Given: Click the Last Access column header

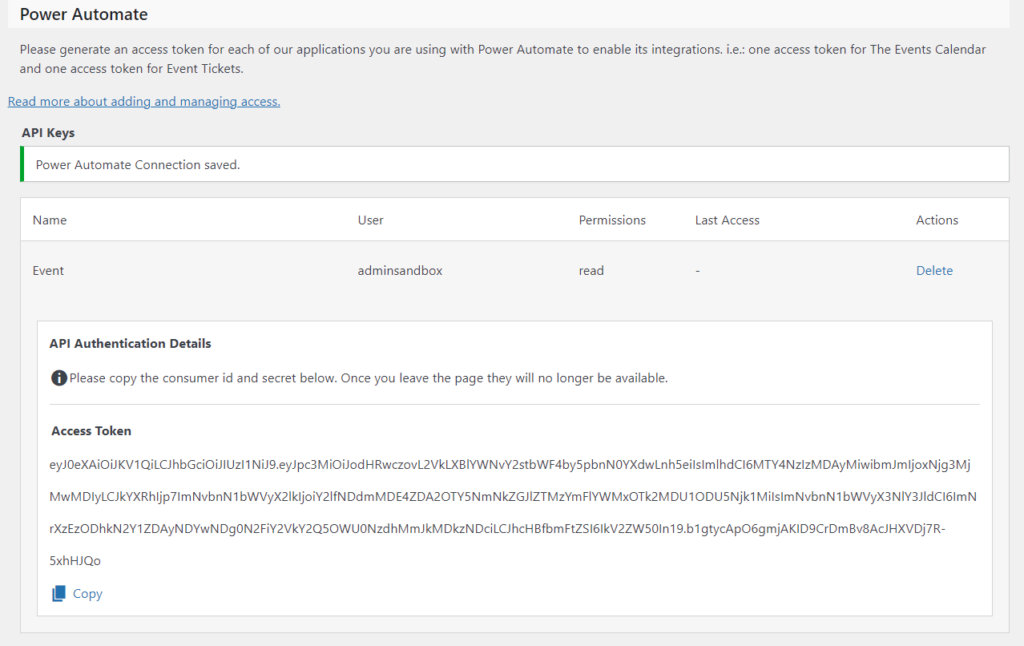Looking at the screenshot, I should coord(727,219).
